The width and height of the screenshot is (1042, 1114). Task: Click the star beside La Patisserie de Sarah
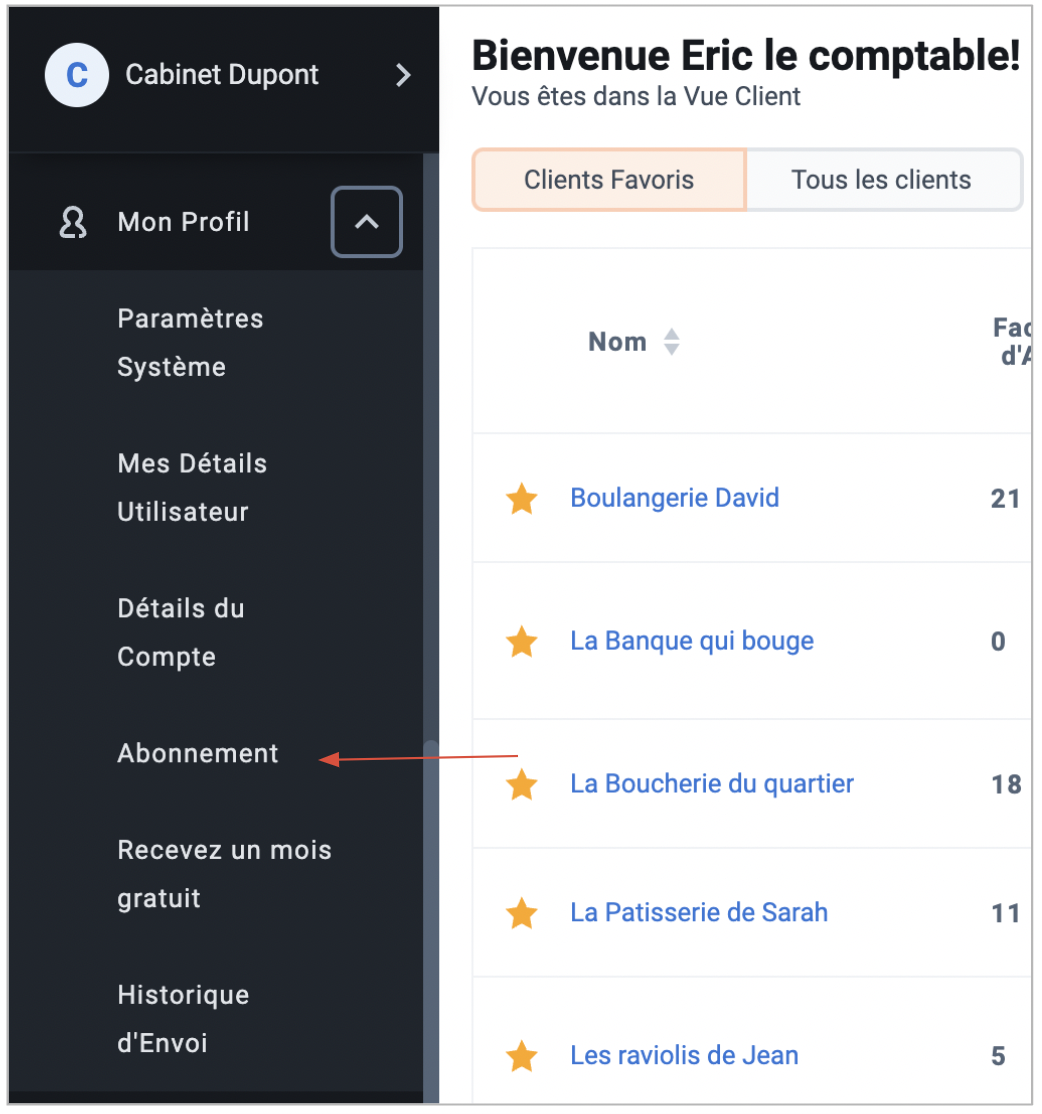point(521,913)
